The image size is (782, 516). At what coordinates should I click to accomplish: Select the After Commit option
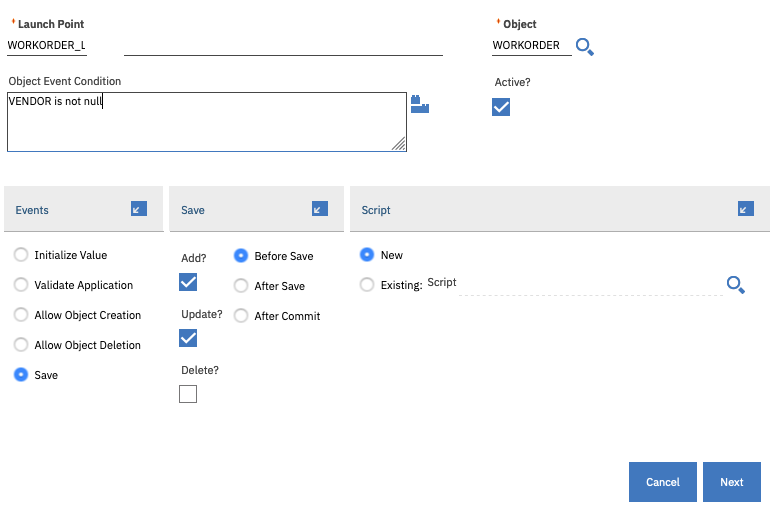241,316
